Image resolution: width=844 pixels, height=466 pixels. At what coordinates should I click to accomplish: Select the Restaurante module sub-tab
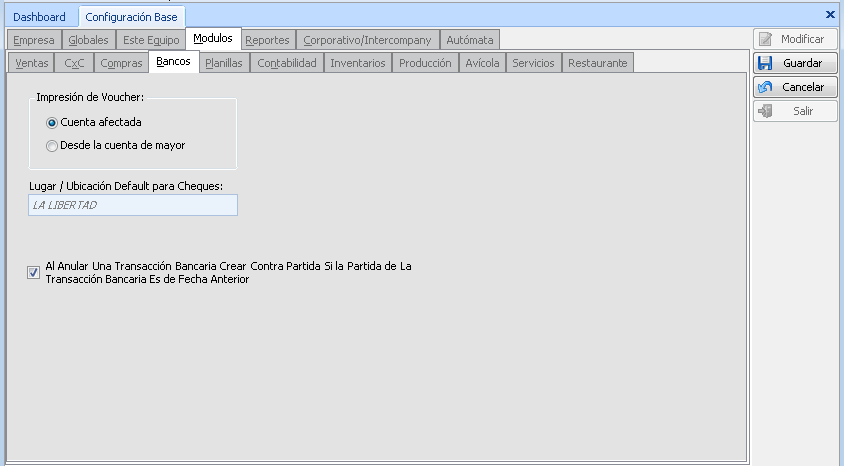(x=597, y=63)
